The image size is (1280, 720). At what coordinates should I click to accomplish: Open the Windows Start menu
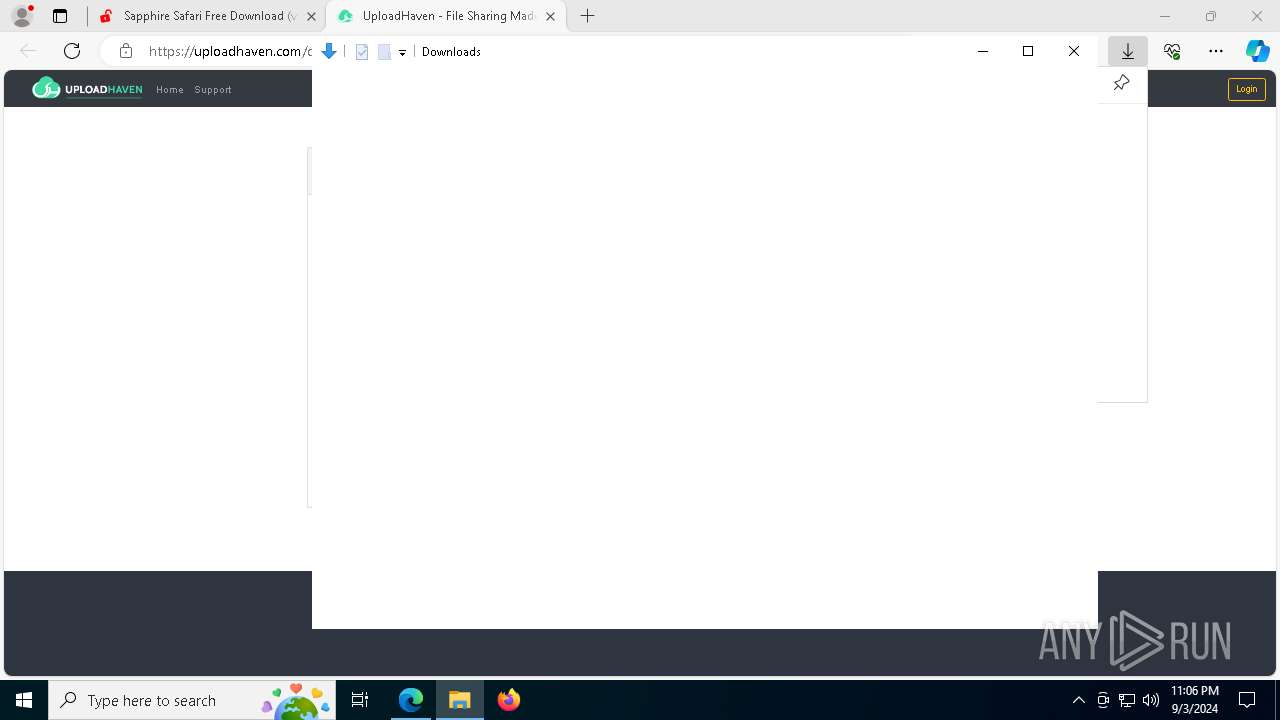tap(24, 700)
